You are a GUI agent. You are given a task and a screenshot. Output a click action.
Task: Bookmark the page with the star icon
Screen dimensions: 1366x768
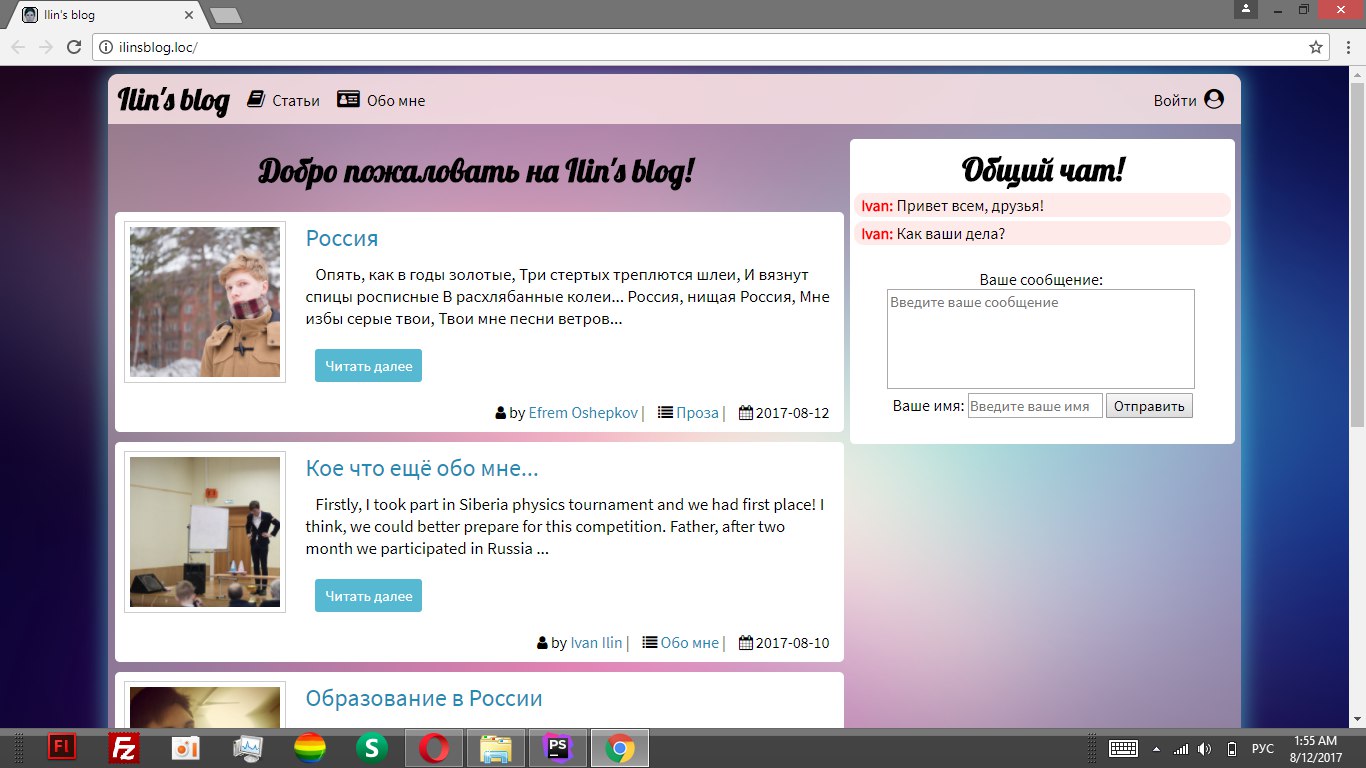click(1316, 47)
